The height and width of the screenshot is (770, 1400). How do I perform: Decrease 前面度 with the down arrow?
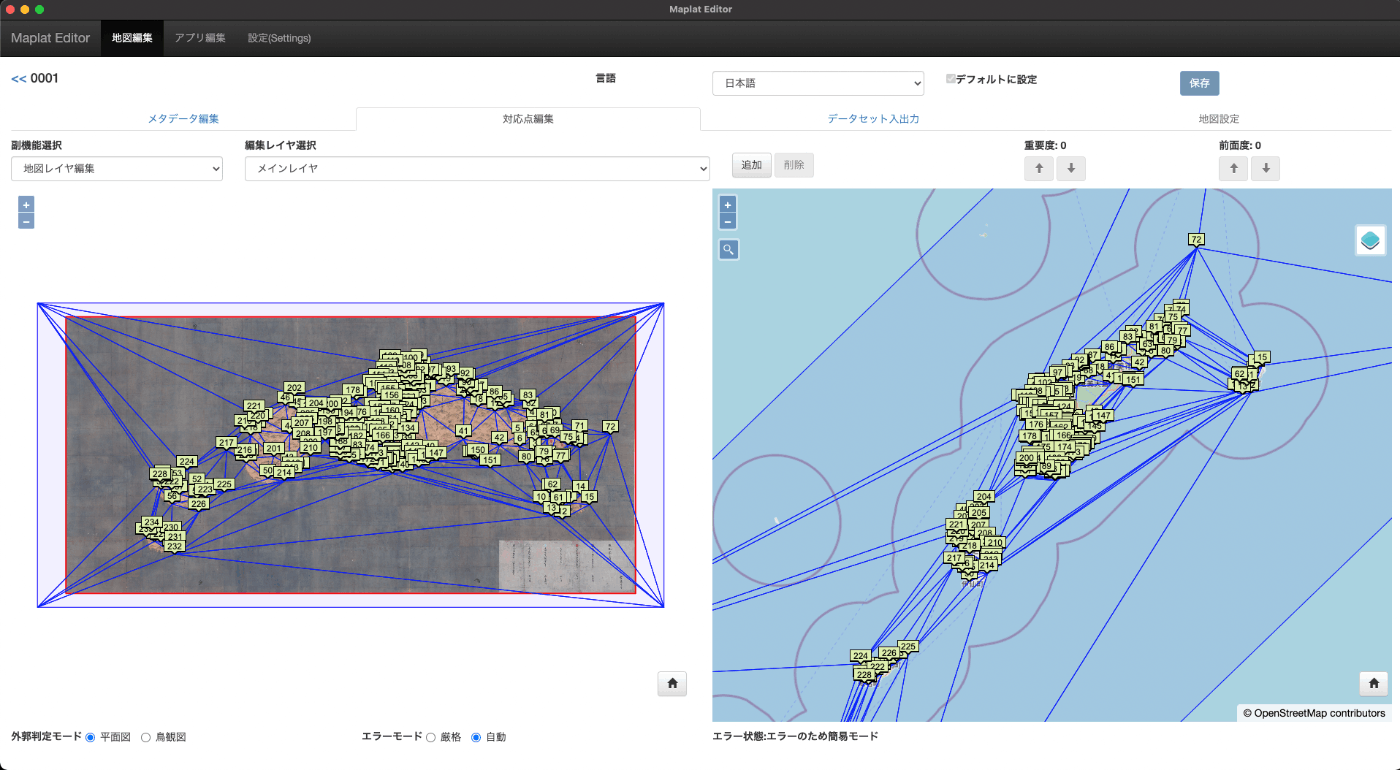pyautogui.click(x=1266, y=169)
